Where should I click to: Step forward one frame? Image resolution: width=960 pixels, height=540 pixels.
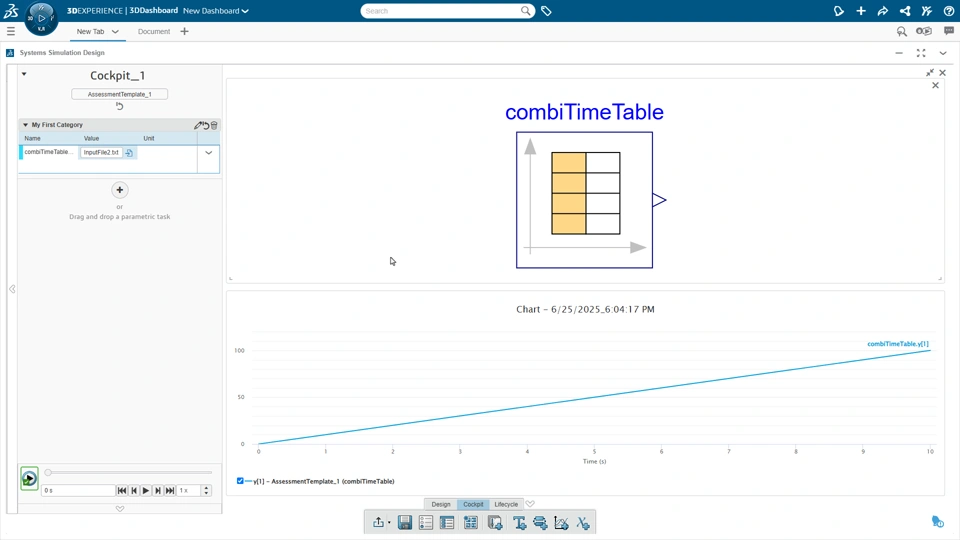coord(158,490)
